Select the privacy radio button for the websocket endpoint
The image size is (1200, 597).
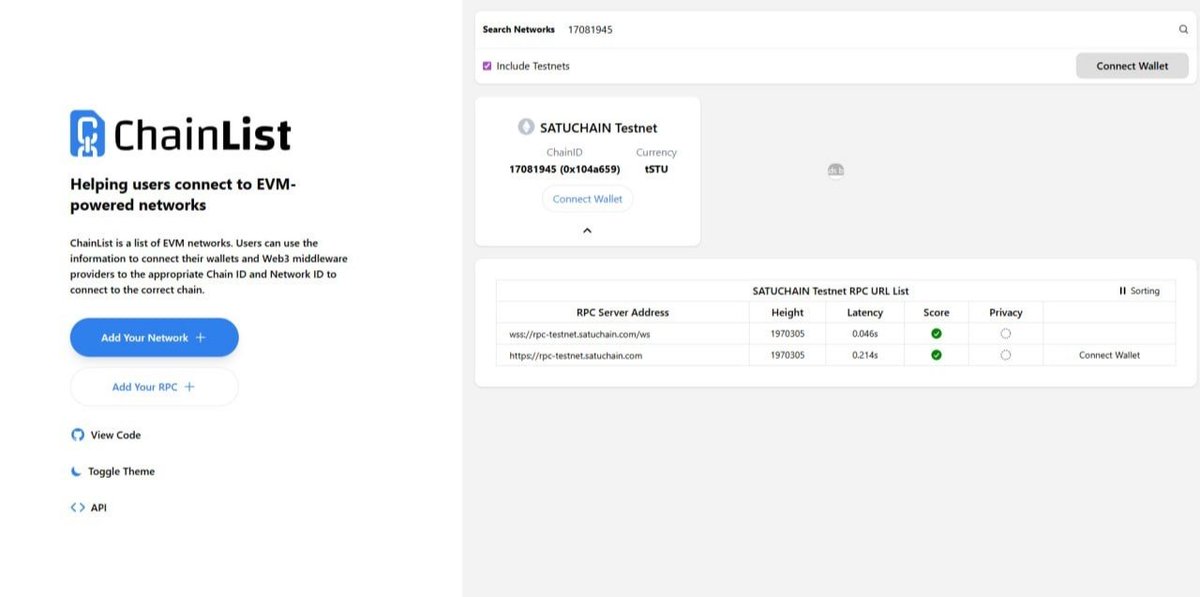1005,333
